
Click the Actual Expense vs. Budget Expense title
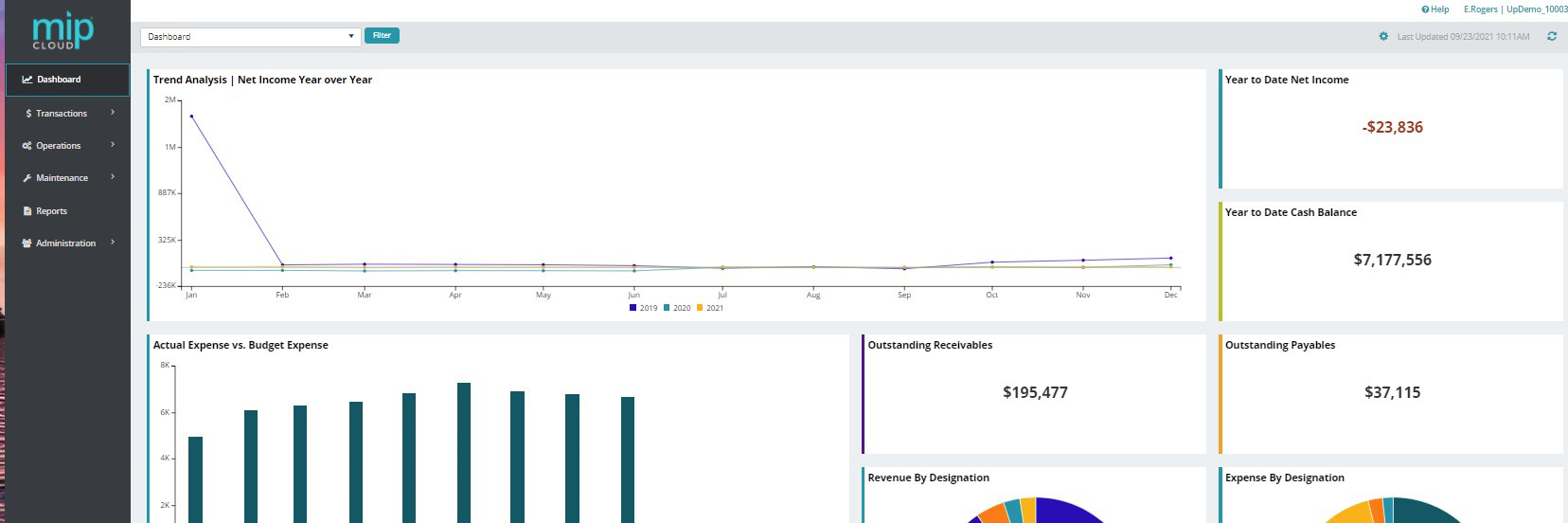click(241, 345)
